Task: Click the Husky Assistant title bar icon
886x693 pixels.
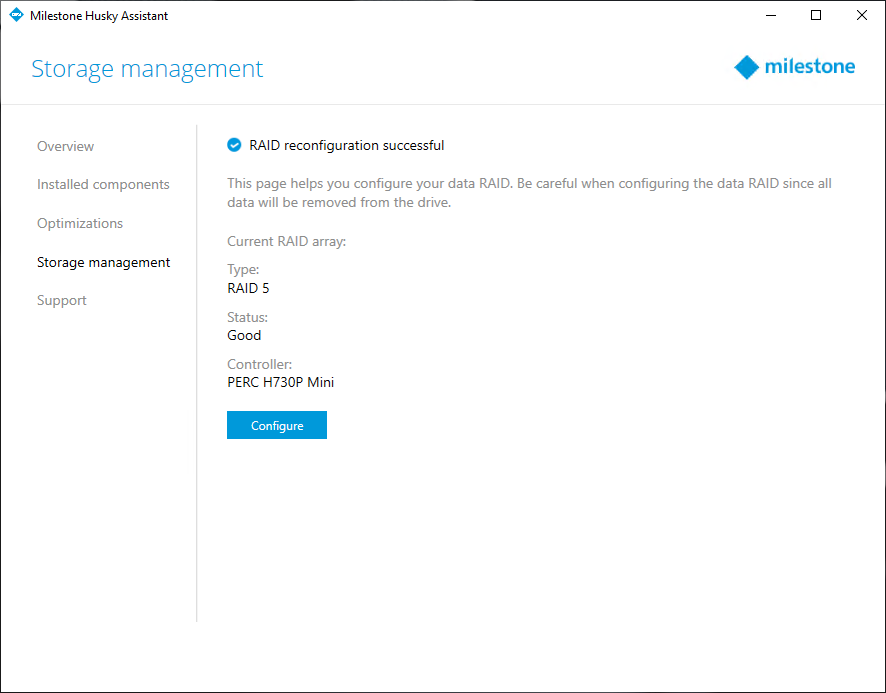Action: (16, 15)
